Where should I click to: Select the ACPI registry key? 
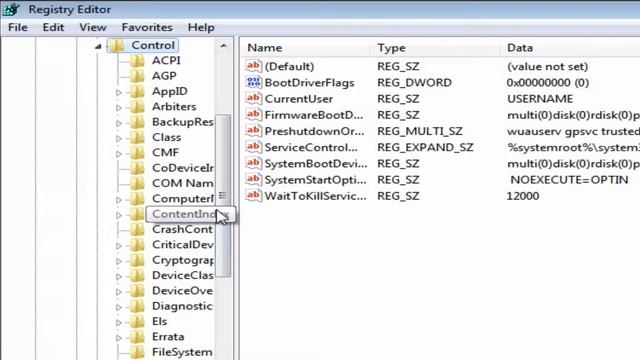click(x=166, y=60)
